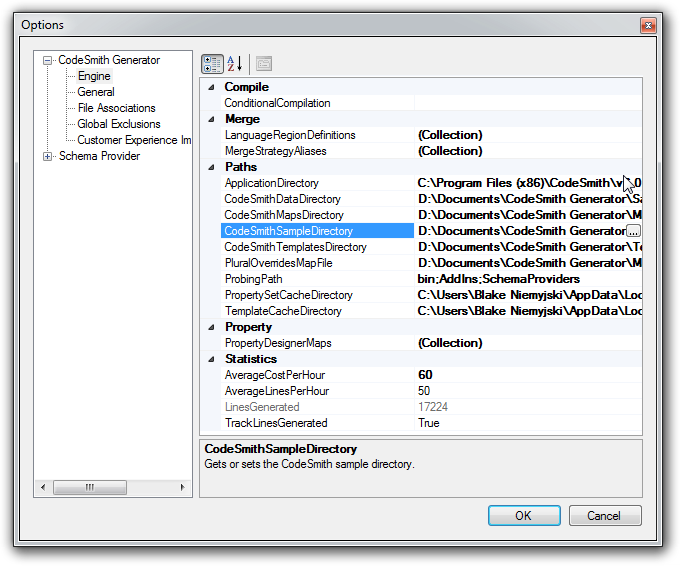Open the Property Pages toolbar icon
The width and height of the screenshot is (680, 566).
pyautogui.click(x=264, y=64)
